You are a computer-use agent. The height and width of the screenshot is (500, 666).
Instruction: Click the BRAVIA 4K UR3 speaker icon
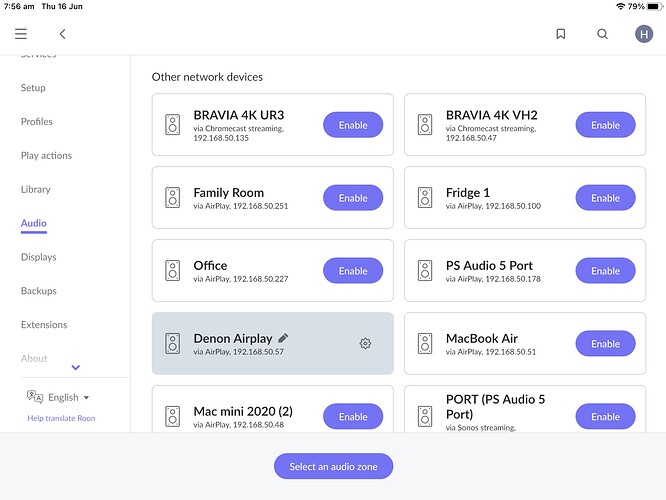172,124
